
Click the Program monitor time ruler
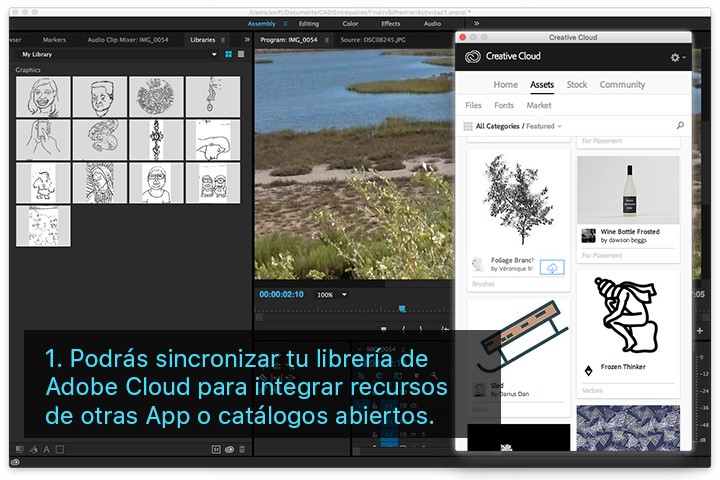pyautogui.click(x=354, y=310)
